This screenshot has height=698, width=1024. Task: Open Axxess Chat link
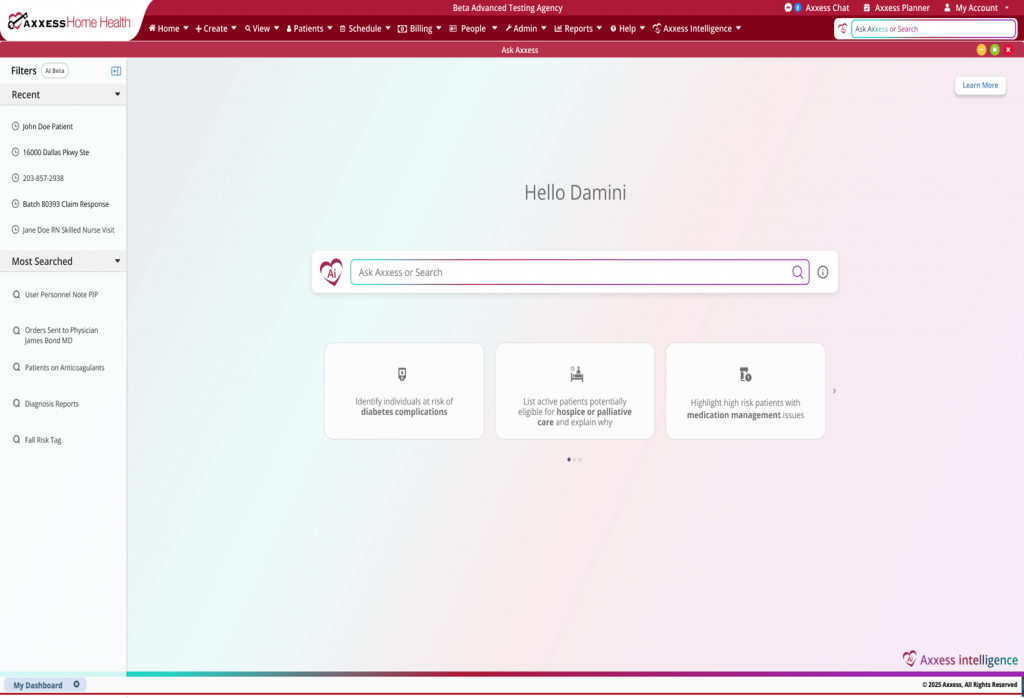pos(827,8)
